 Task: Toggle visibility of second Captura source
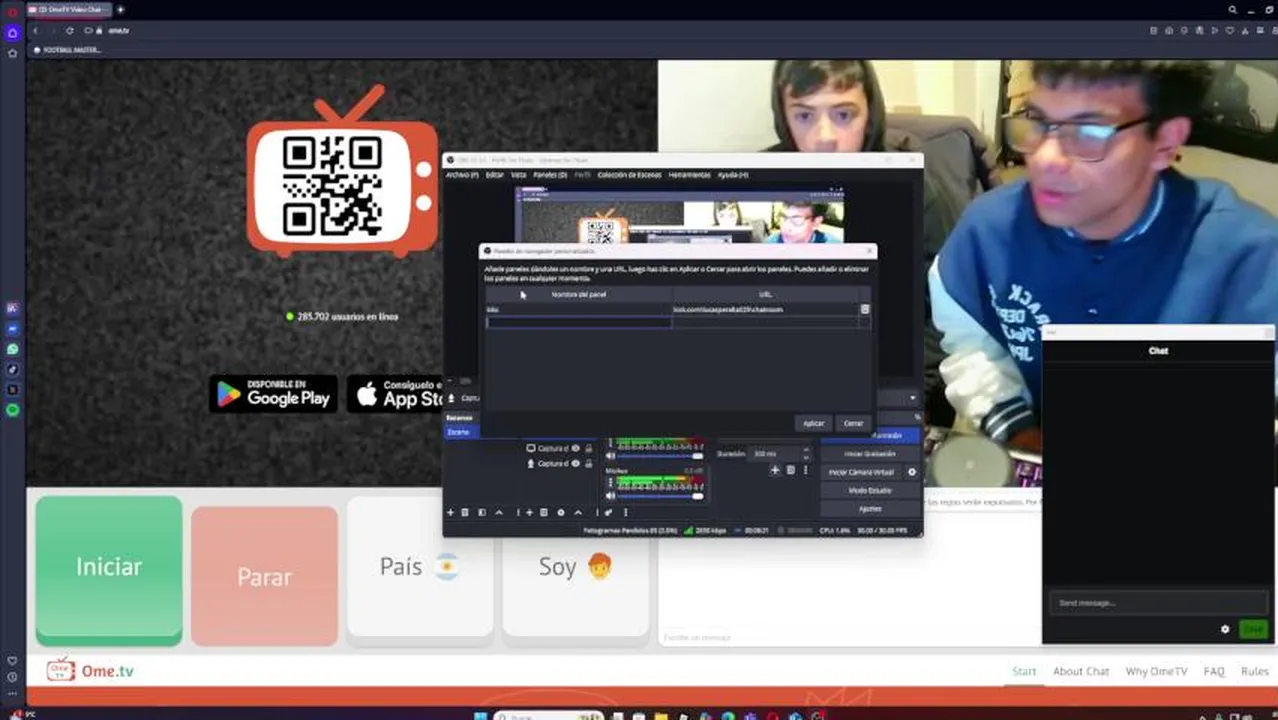pos(575,463)
